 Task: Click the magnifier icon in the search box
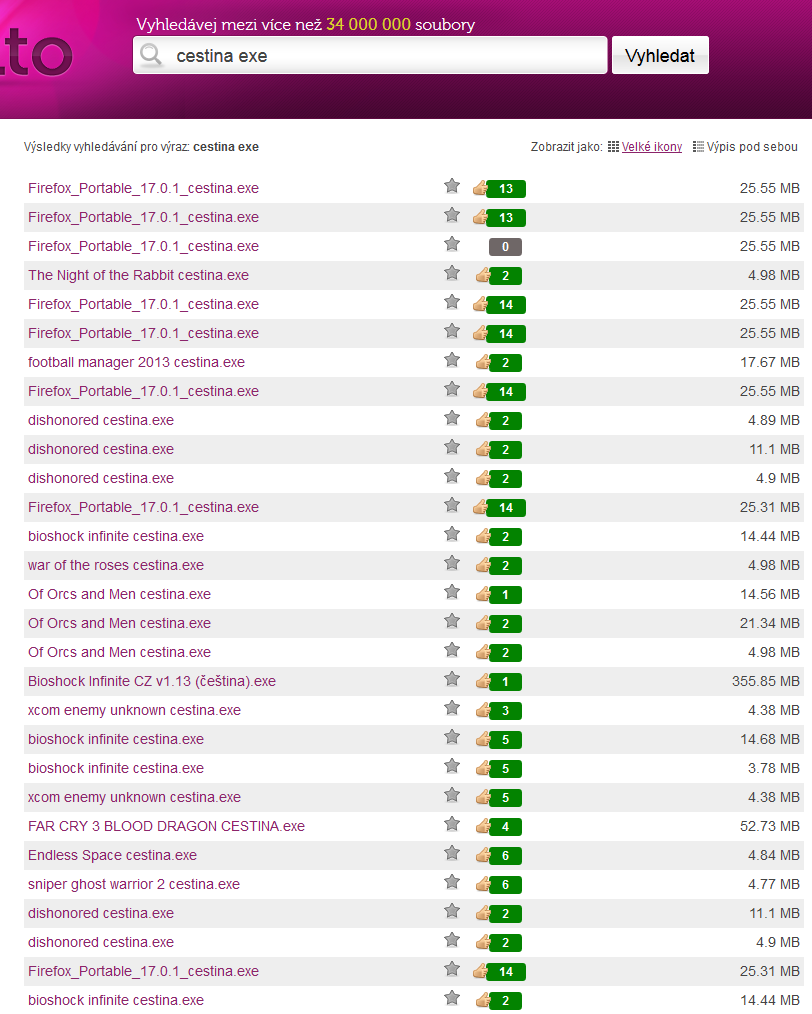tap(151, 55)
